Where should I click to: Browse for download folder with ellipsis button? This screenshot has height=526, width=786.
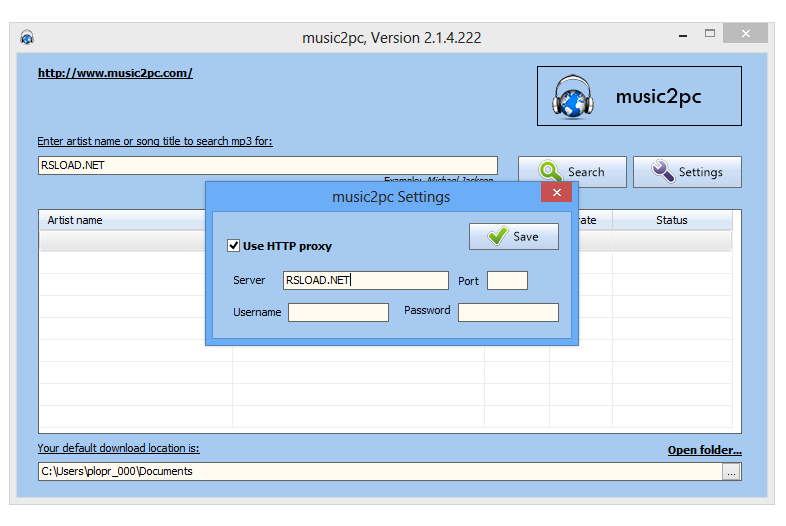[732, 472]
